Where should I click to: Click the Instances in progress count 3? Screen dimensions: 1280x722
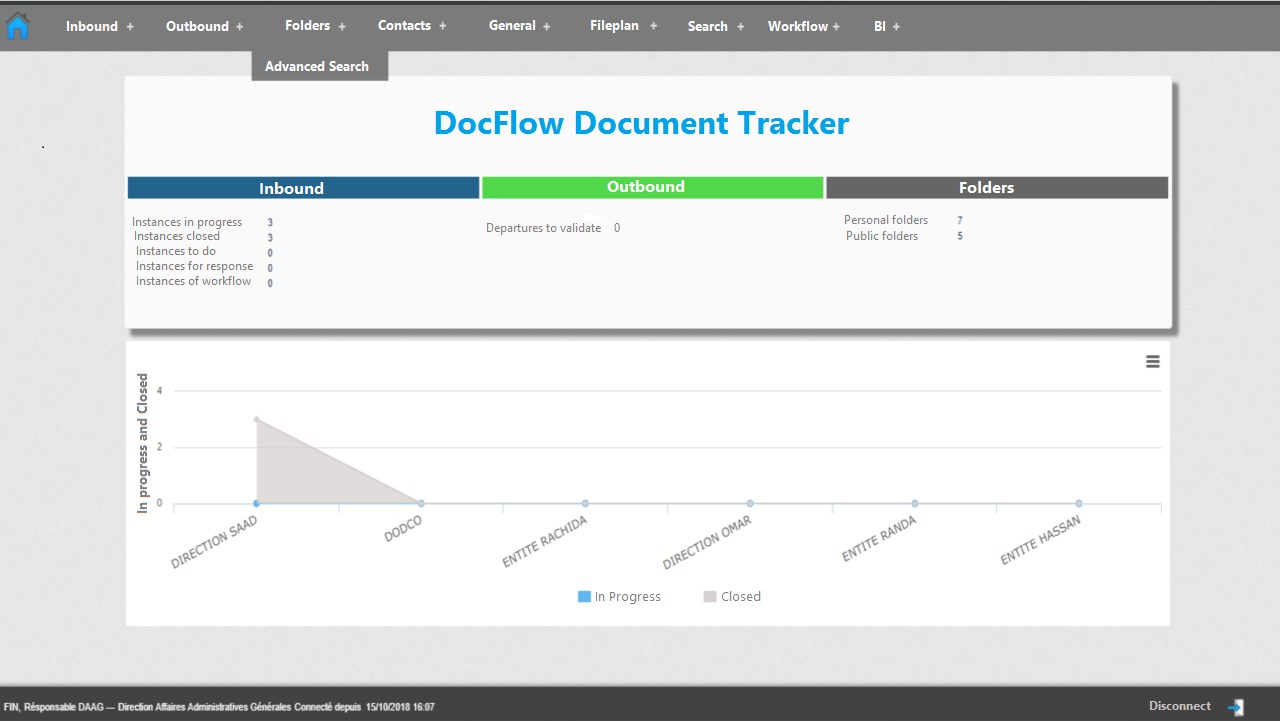click(x=270, y=222)
